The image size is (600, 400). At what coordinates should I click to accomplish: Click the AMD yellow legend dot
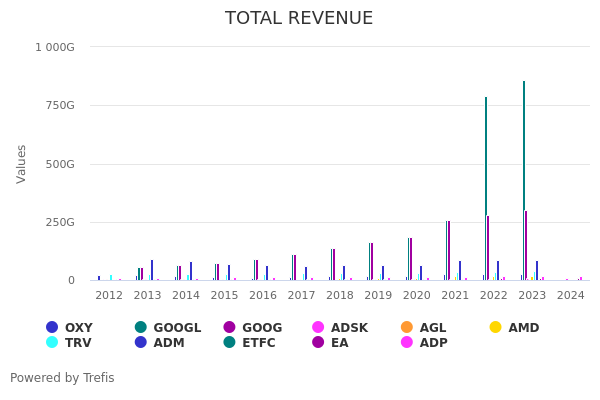496,327
